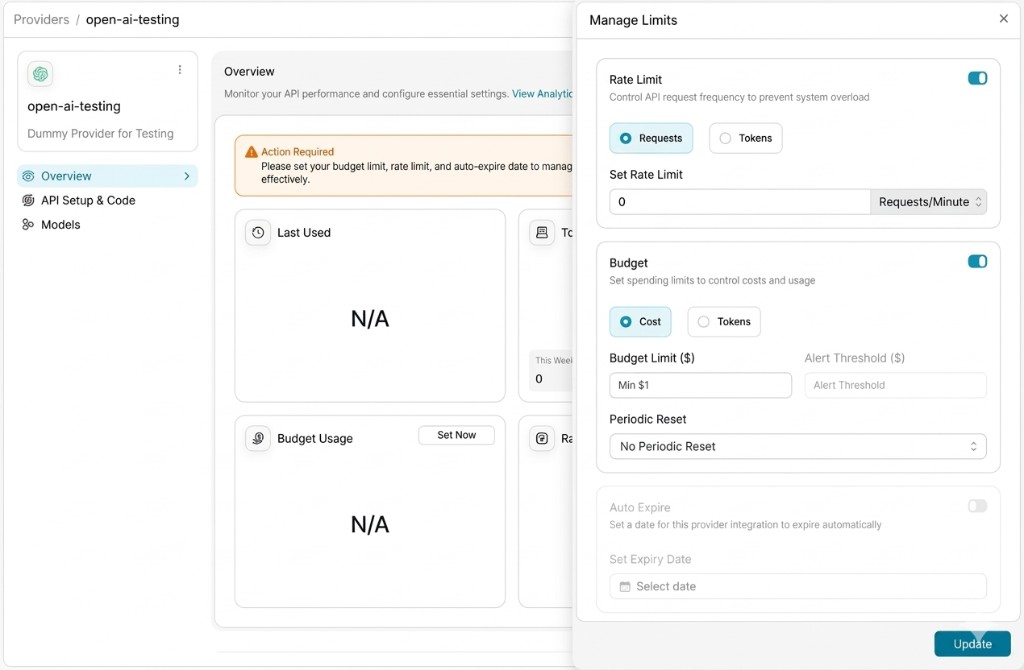
Task: Click the Alert Threshold input field
Action: [895, 385]
